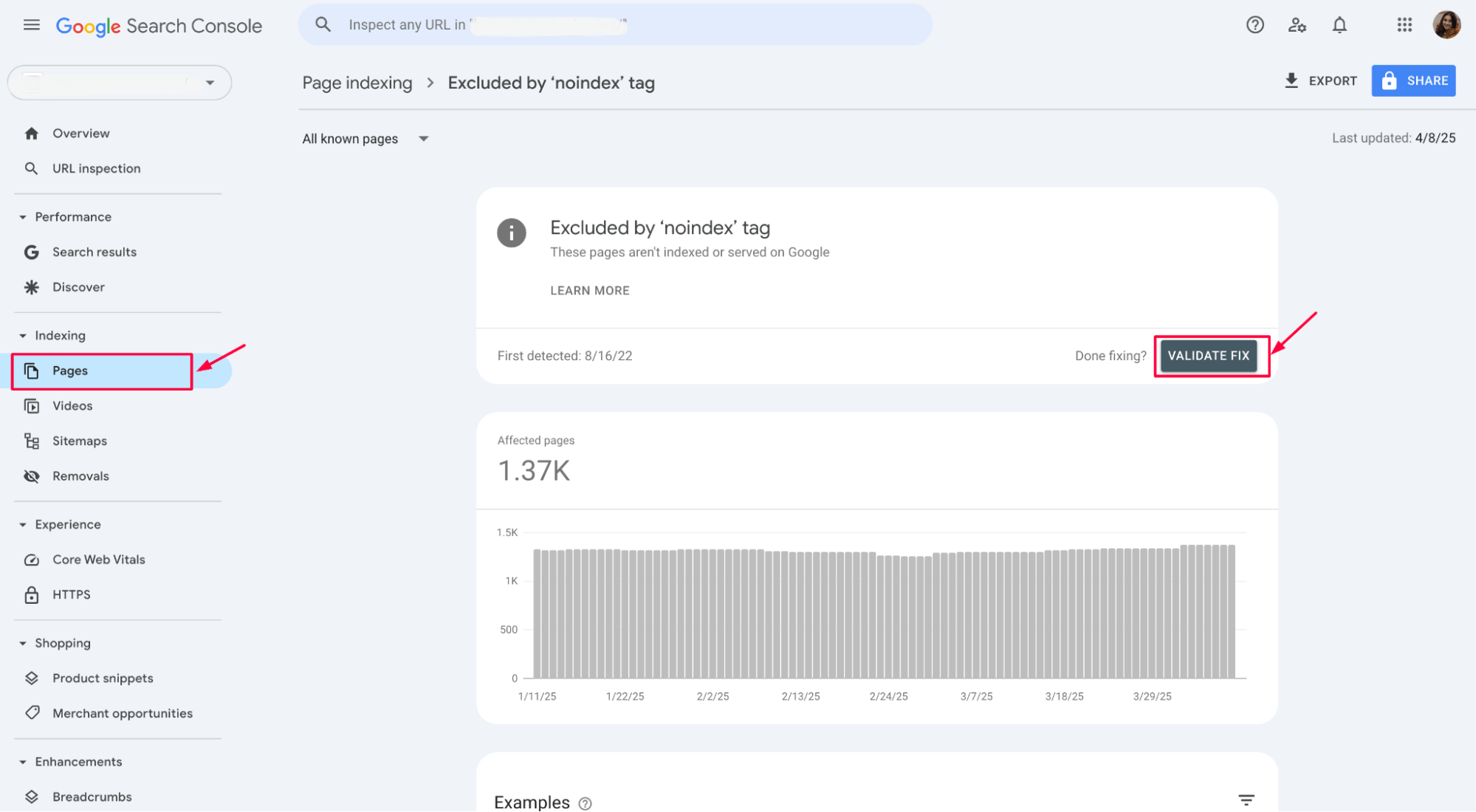Viewport: 1476px width, 812px height.
Task: Open Merchant opportunities in the sidebar
Action: tap(121, 713)
